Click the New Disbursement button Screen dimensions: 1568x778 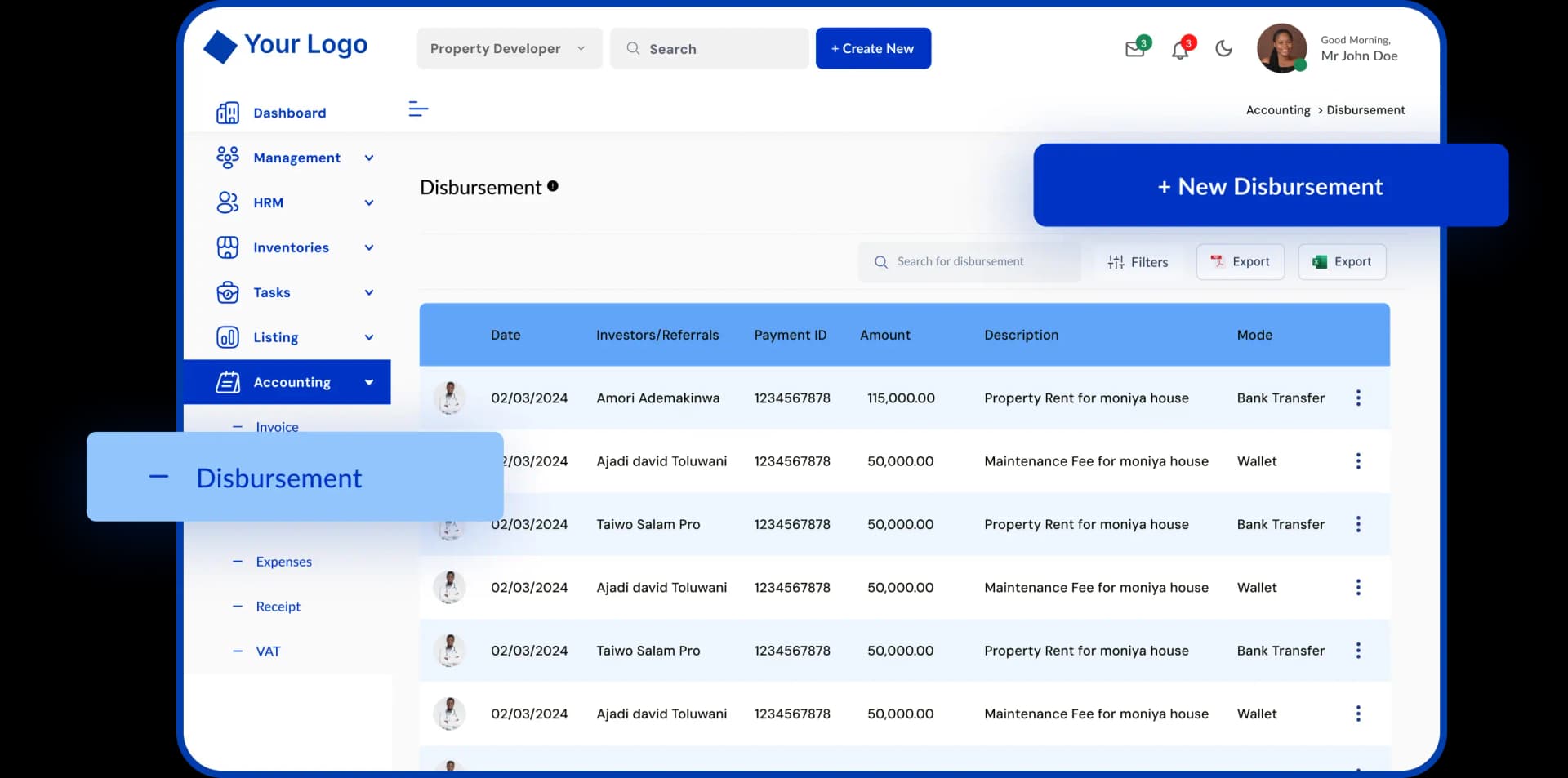click(1271, 186)
